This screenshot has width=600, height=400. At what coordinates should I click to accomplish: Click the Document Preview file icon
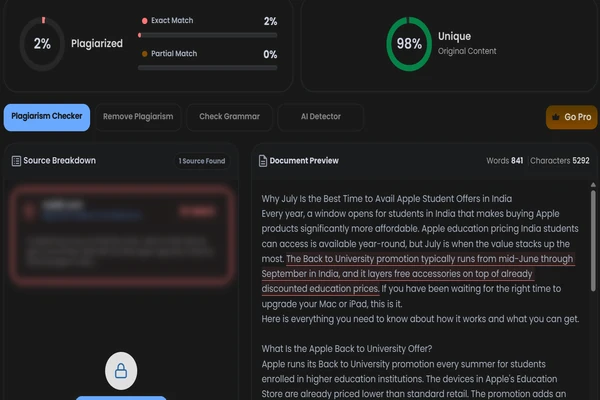(x=263, y=161)
